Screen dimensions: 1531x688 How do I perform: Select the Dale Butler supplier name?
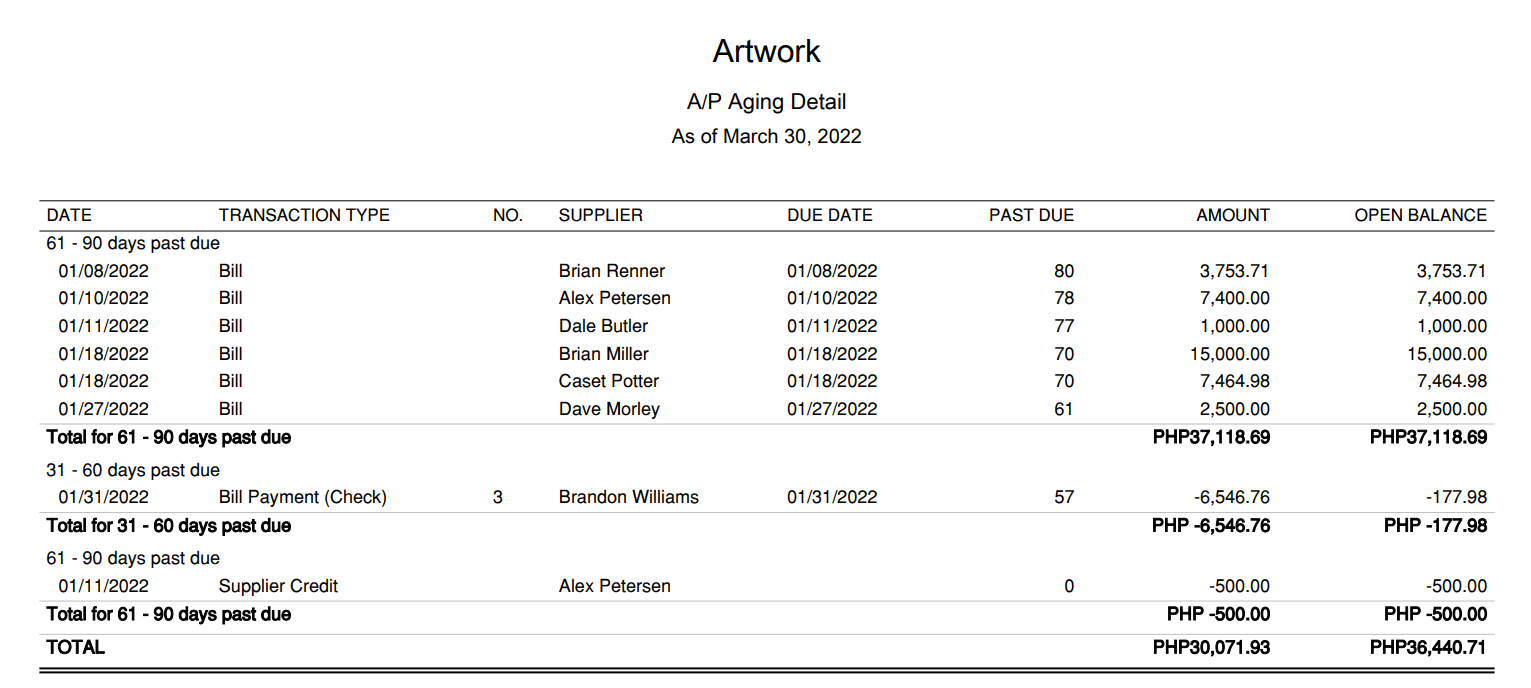(x=603, y=326)
